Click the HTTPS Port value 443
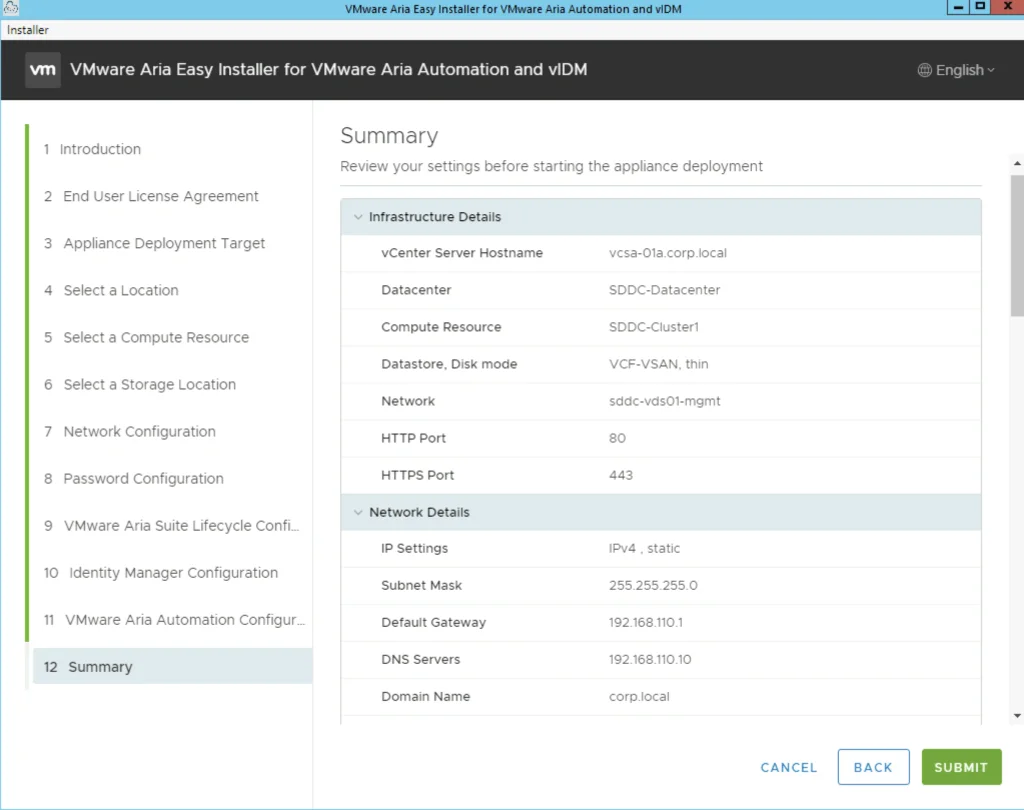 pyautogui.click(x=620, y=475)
